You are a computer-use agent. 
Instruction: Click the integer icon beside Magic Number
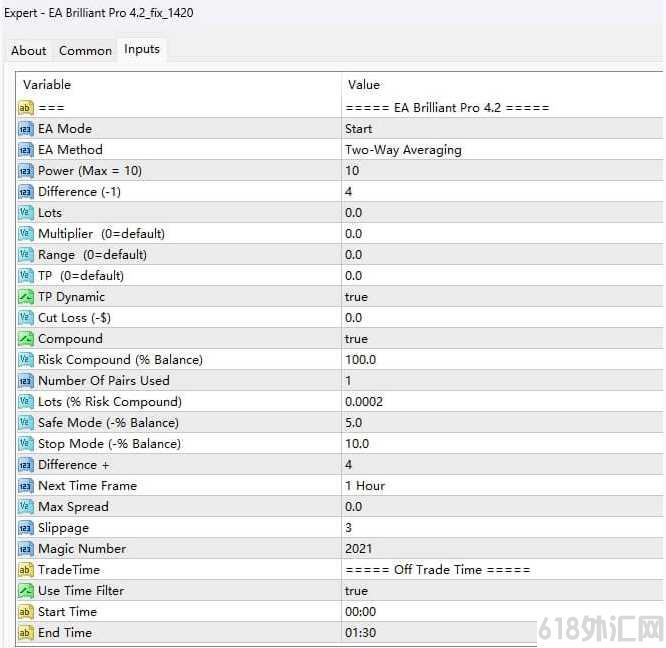25,549
